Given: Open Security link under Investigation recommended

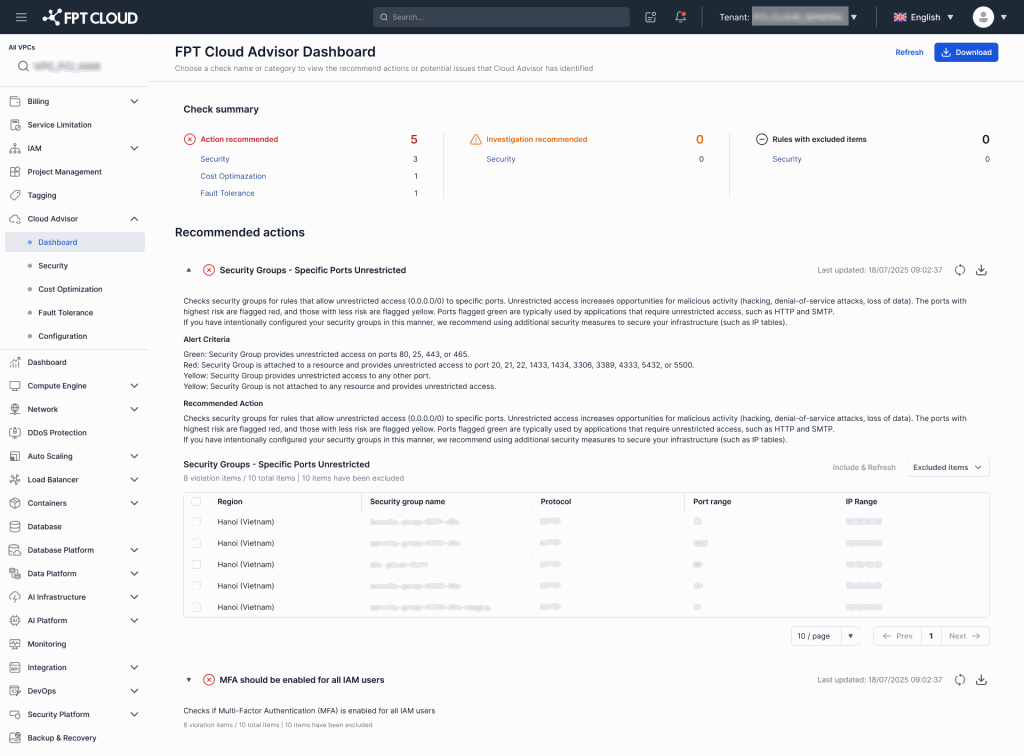Looking at the screenshot, I should click(x=501, y=159).
